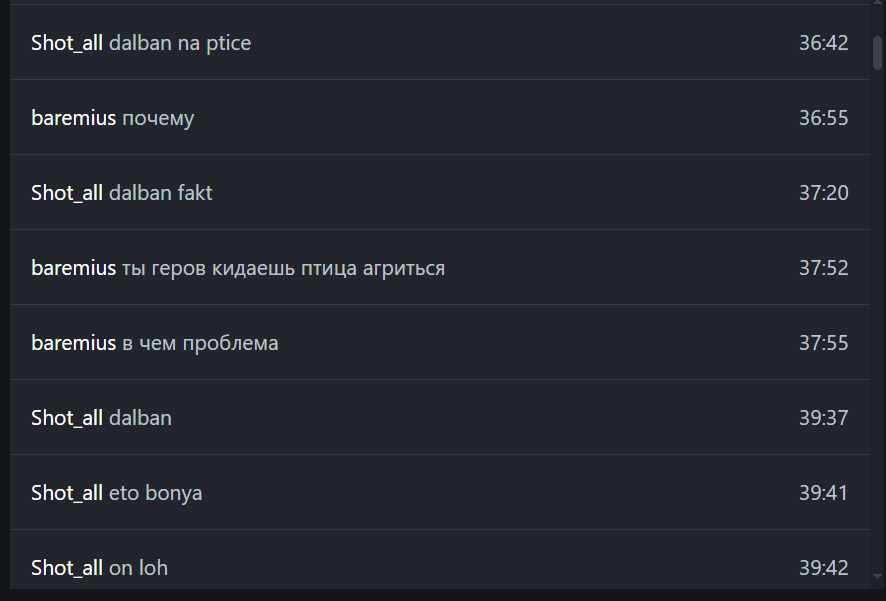886x601 pixels.
Task: Click Shot_all username beside 'dalban fakt'
Action: pos(67,193)
